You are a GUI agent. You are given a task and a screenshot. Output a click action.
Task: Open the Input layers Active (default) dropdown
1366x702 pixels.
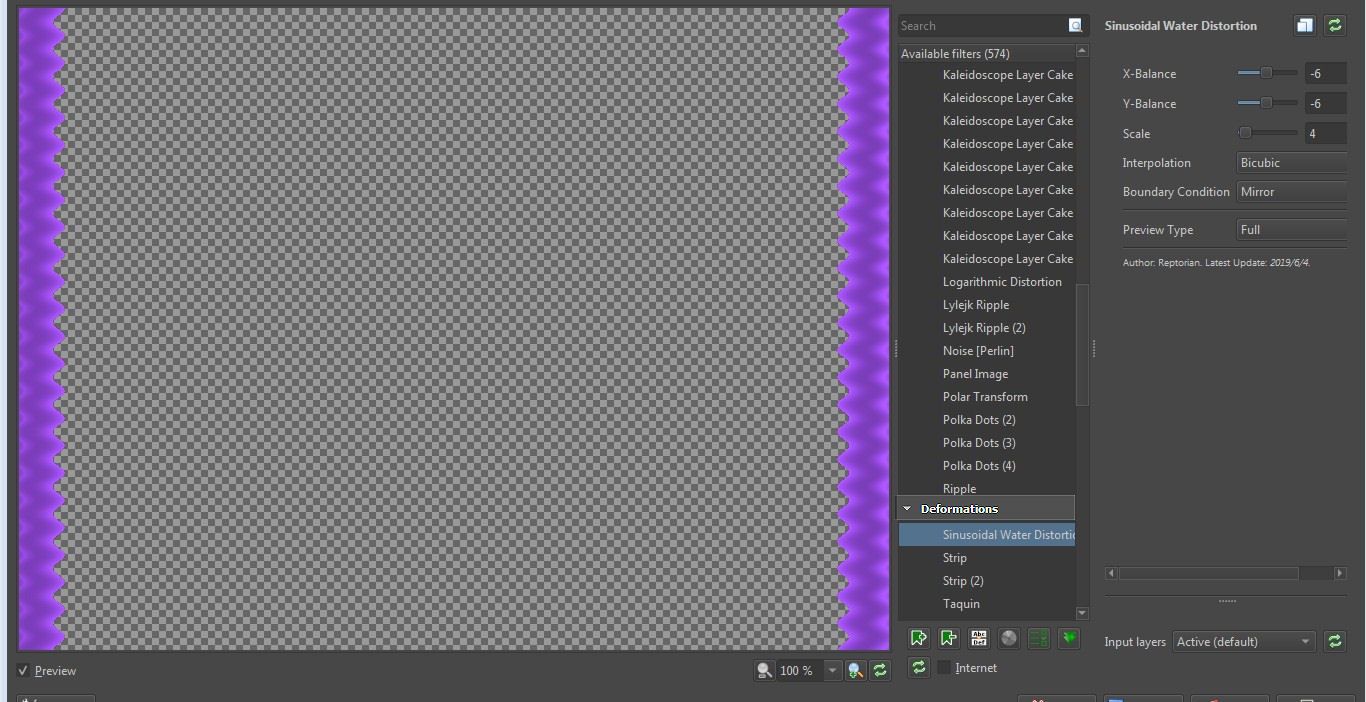1244,642
